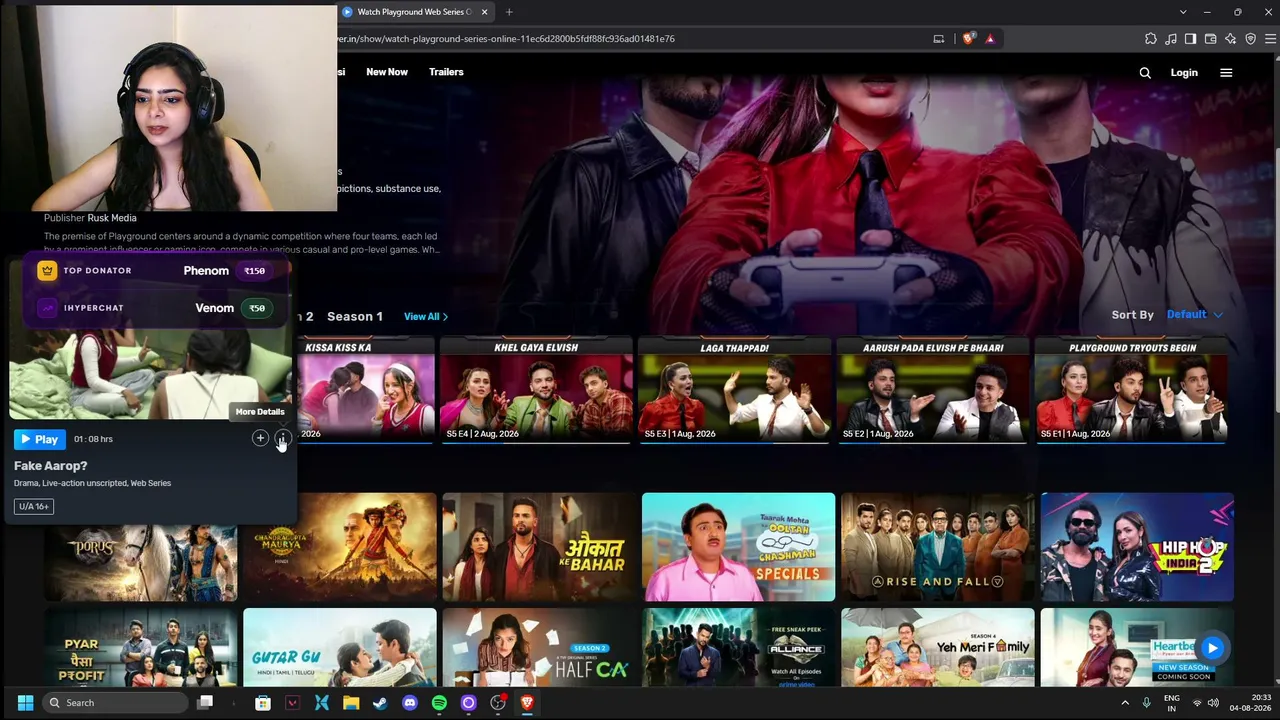Open the Pyar Paisa Profit show poster
The width and height of the screenshot is (1280, 720).
141,647
